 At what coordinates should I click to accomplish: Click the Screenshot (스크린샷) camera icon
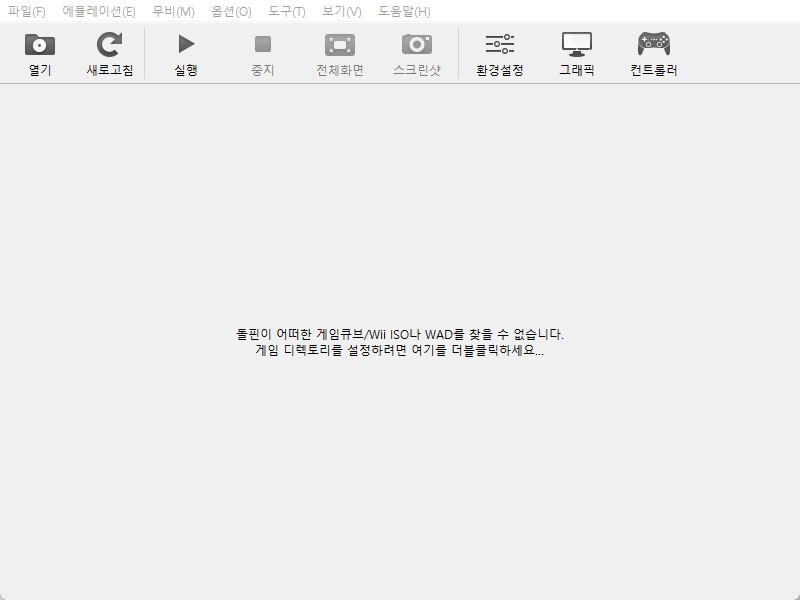pos(417,44)
